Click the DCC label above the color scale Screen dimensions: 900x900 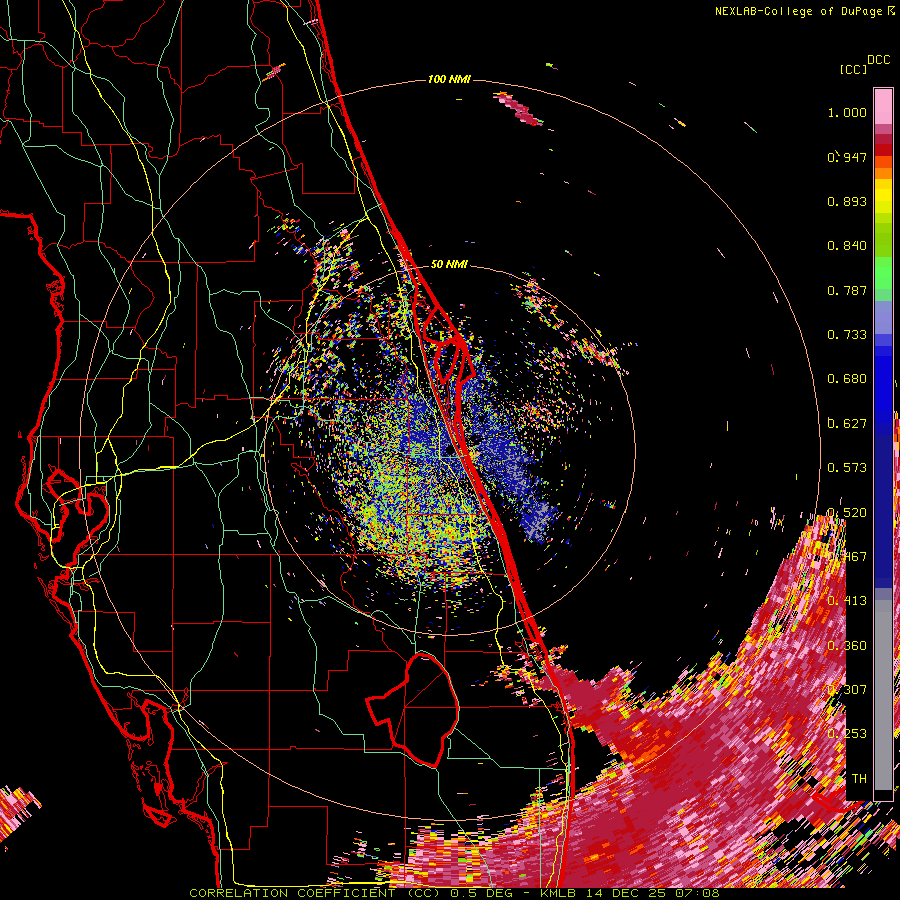point(878,60)
